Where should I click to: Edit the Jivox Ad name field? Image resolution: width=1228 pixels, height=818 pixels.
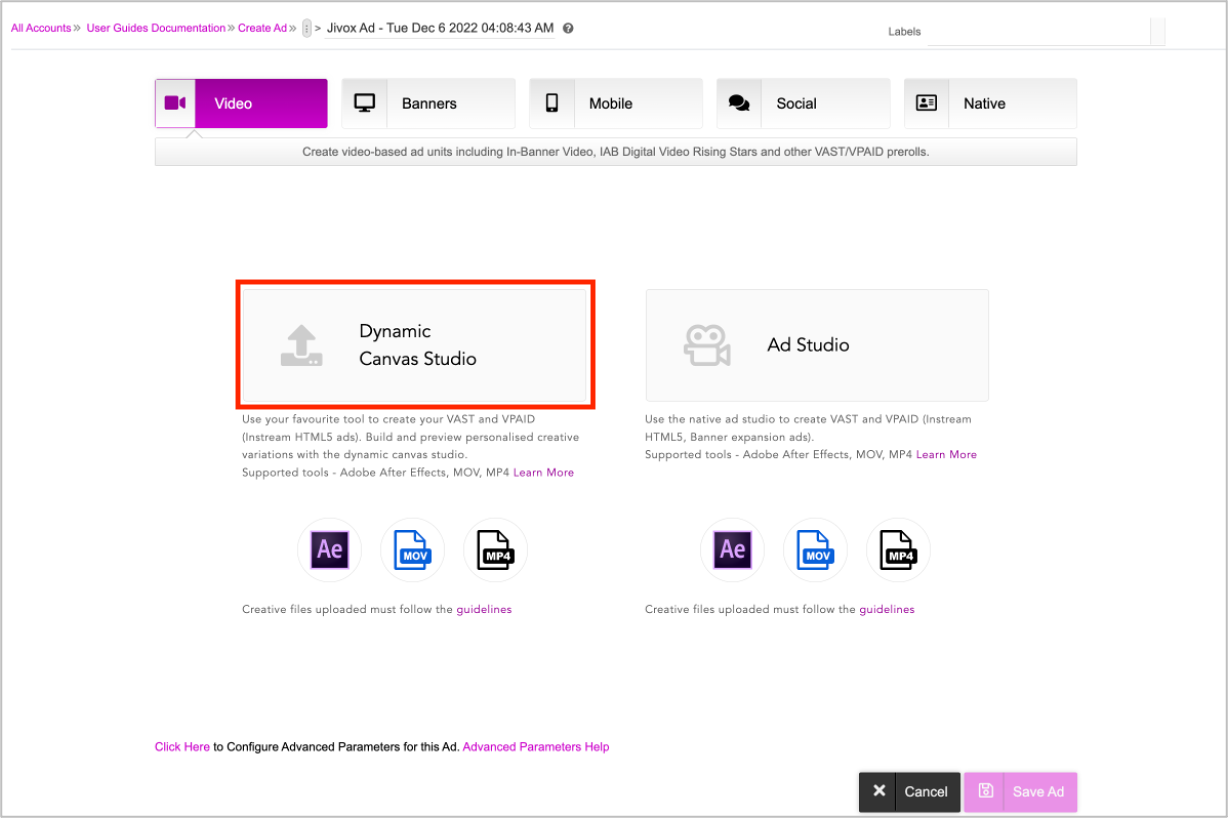click(x=440, y=28)
